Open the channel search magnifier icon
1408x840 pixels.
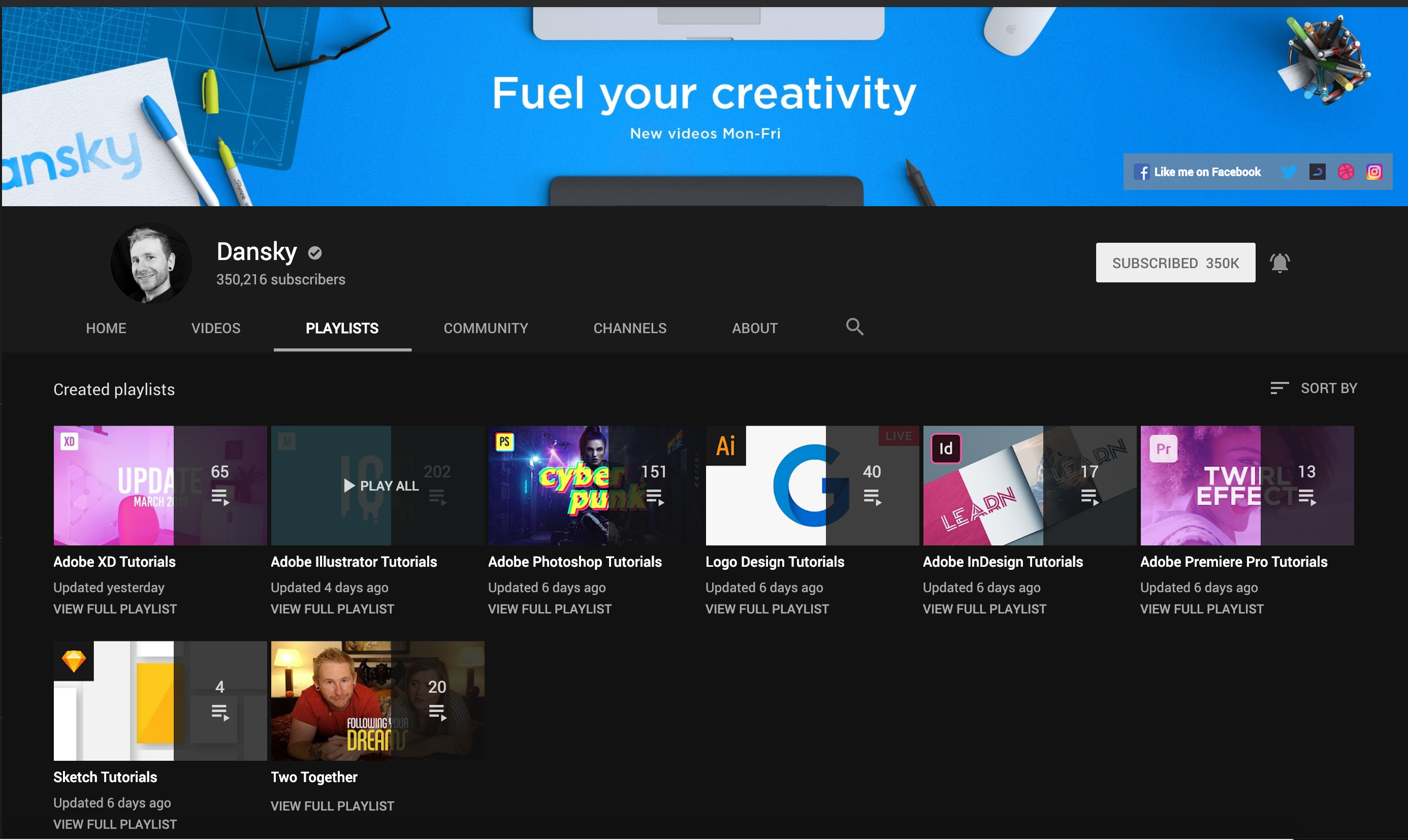coord(854,327)
